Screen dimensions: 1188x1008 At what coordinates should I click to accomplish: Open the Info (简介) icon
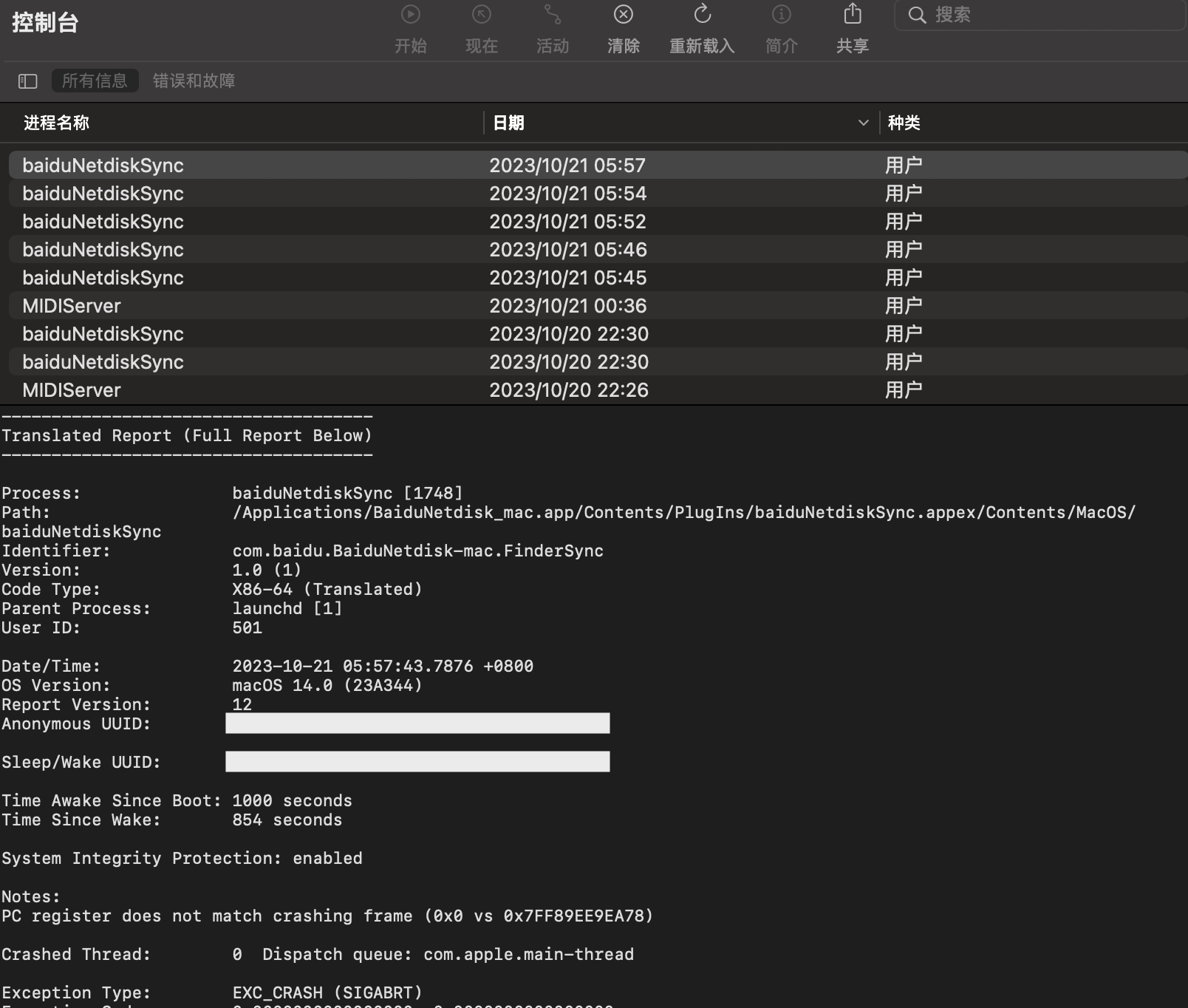coord(781,15)
